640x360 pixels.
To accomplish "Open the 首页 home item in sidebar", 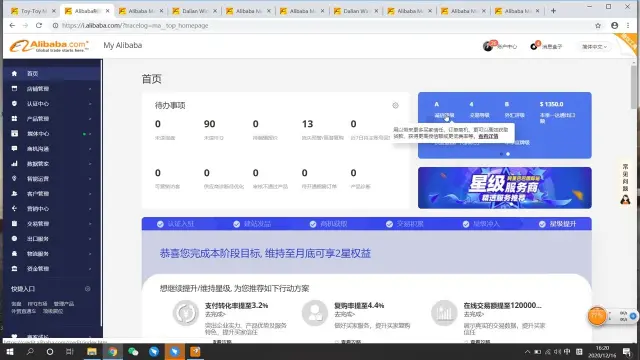I will pos(52,73).
